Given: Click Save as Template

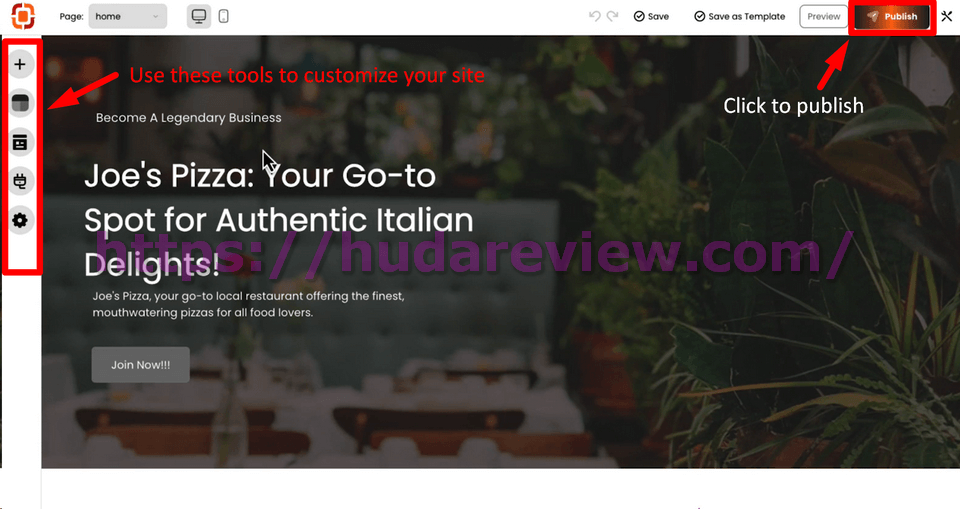Looking at the screenshot, I should point(740,17).
